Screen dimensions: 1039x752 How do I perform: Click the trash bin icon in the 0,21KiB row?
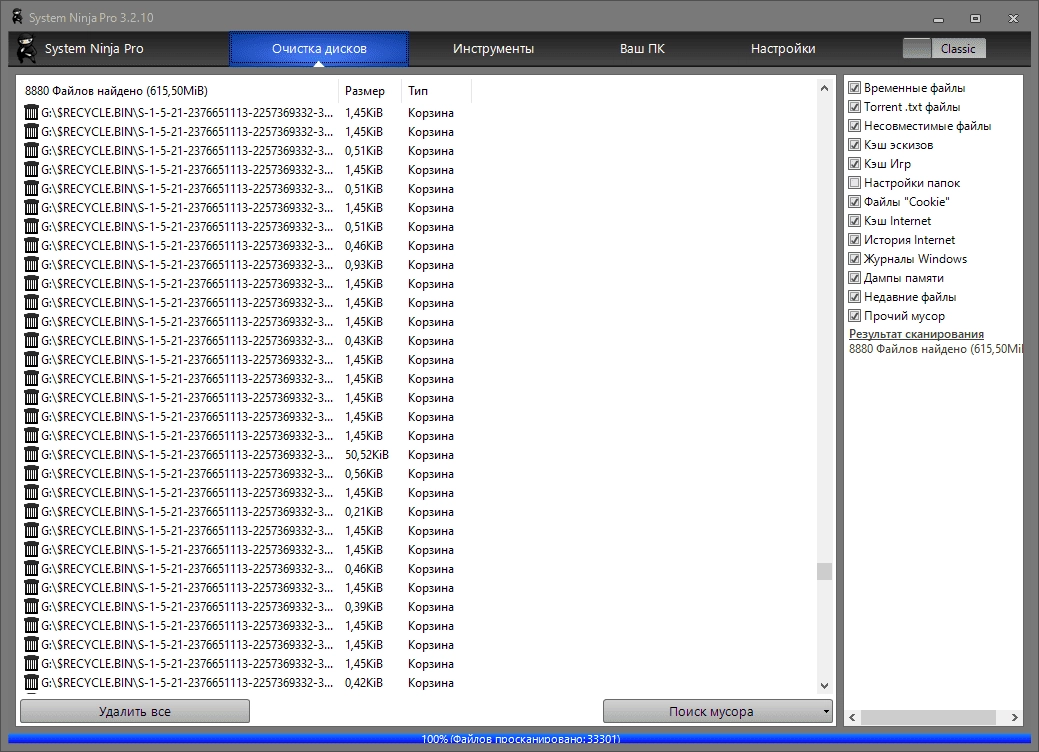tap(31, 511)
